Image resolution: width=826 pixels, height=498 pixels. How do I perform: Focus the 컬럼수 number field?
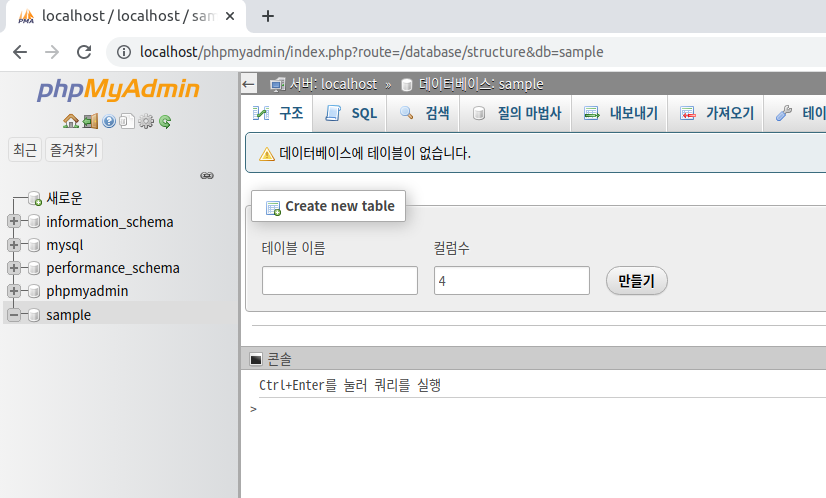pos(512,280)
